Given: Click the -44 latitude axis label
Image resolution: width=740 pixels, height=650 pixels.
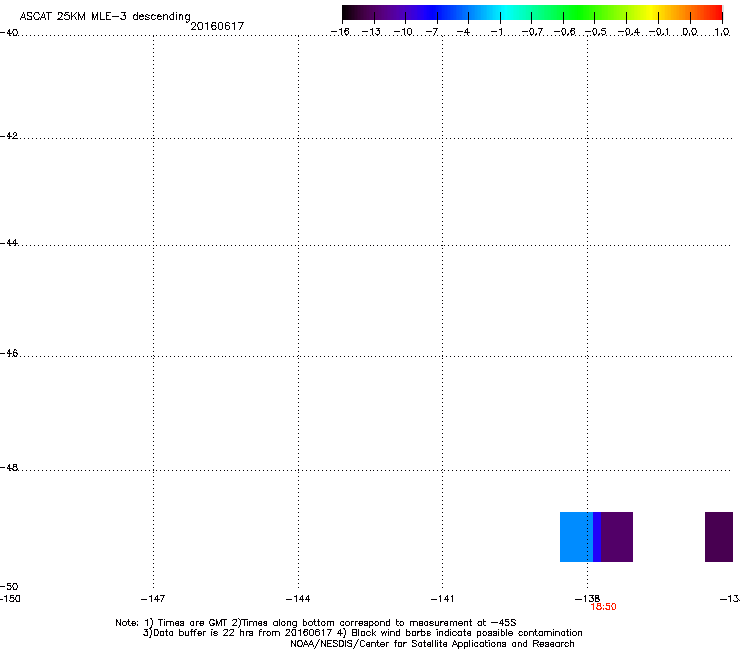Looking at the screenshot, I should coord(9,243).
